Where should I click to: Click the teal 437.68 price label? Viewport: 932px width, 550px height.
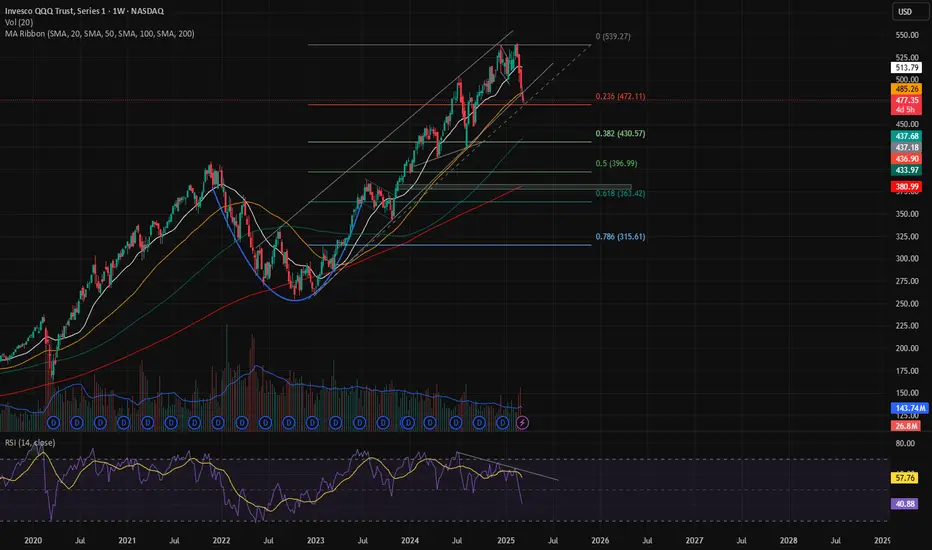906,136
